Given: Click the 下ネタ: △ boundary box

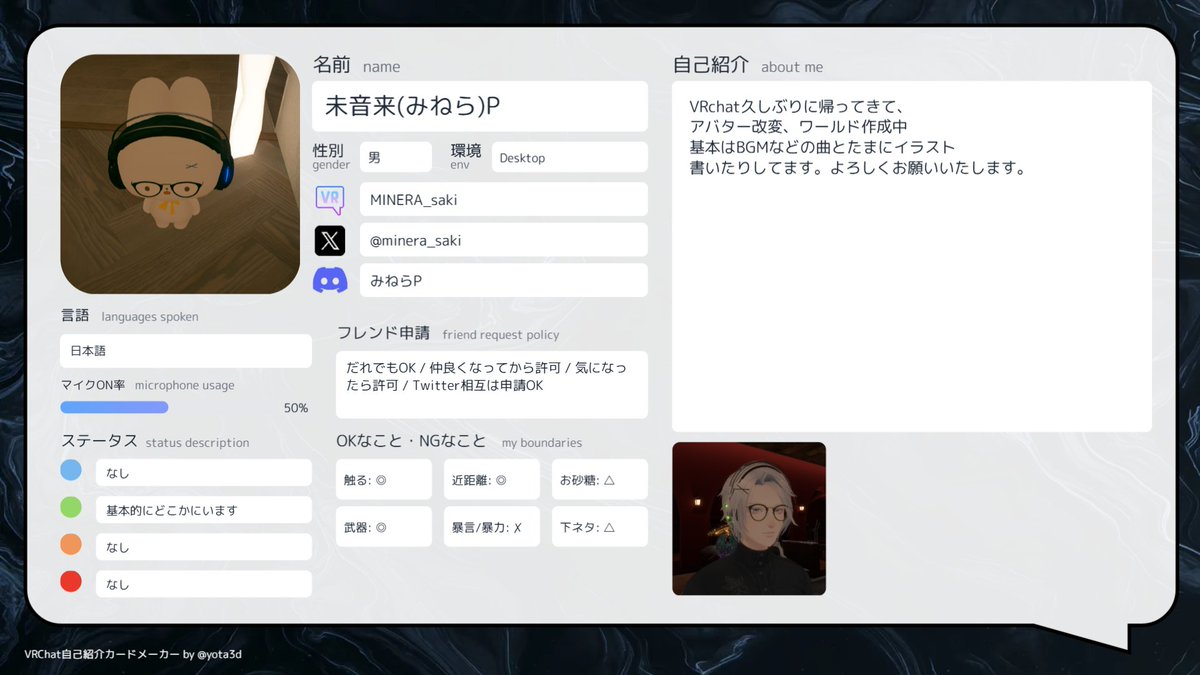Looking at the screenshot, I should (x=600, y=526).
